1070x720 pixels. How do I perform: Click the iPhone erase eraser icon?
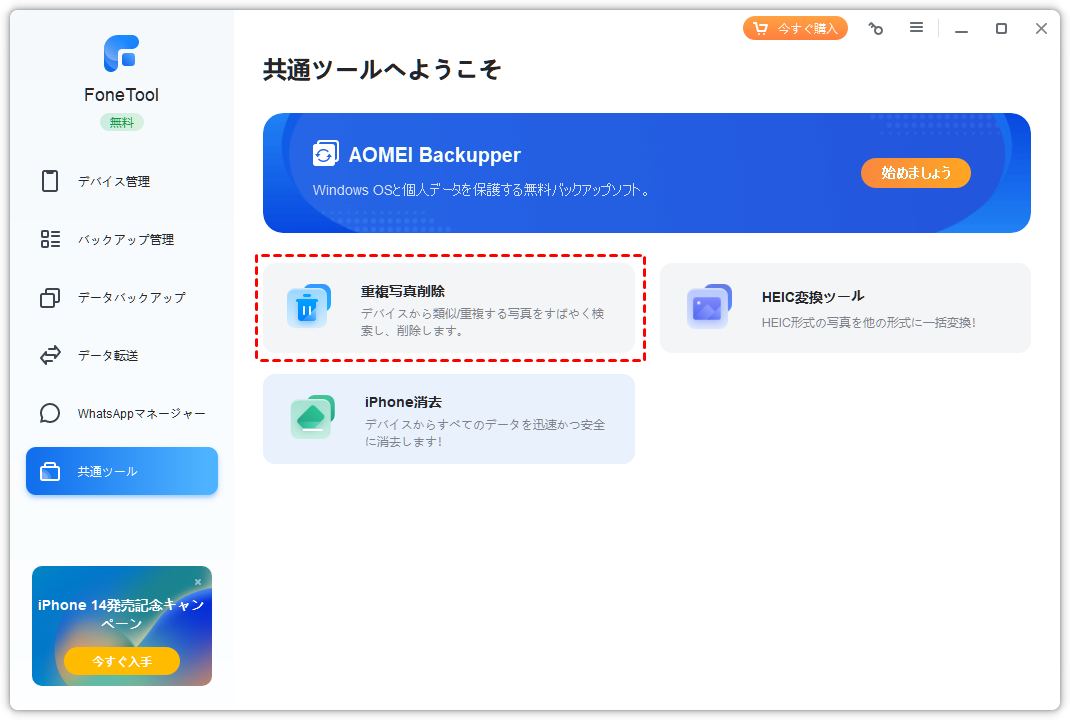[x=312, y=417]
